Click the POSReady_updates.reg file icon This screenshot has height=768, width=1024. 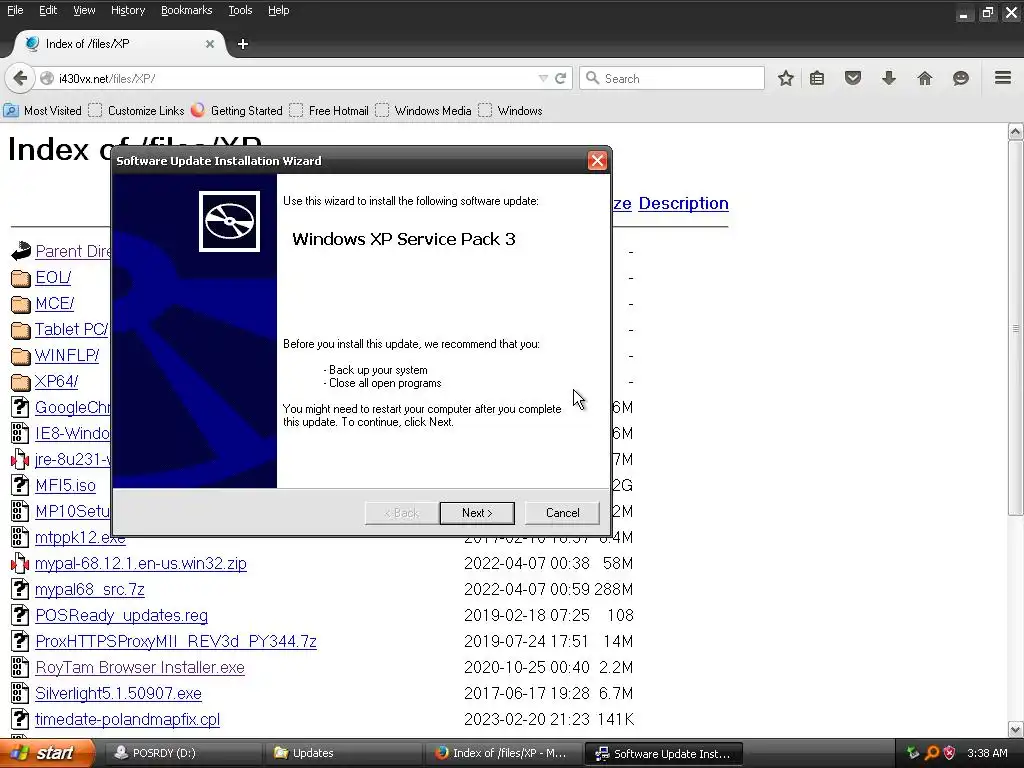20,615
